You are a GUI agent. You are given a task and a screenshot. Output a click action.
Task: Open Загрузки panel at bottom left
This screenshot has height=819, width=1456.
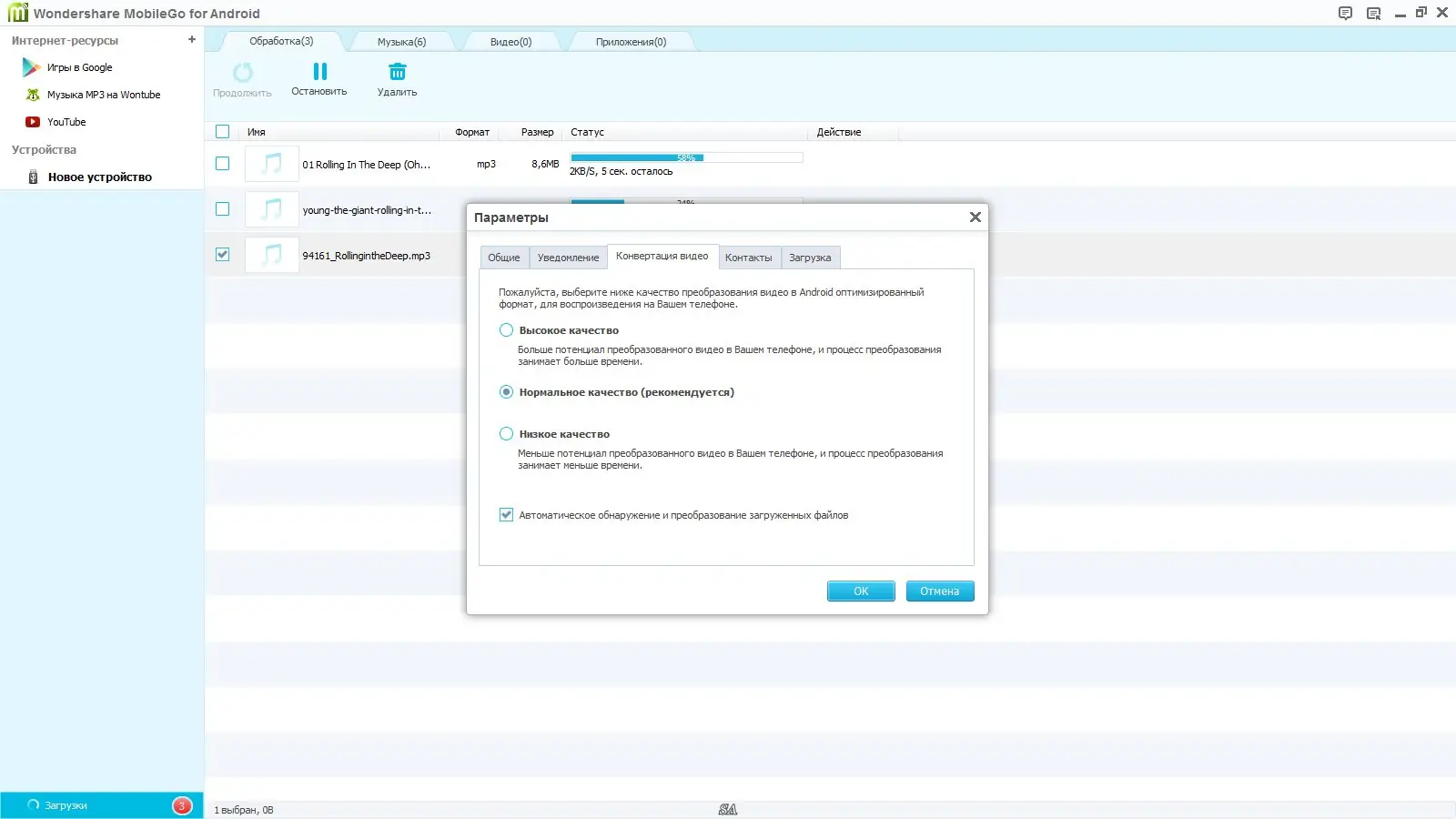pyautogui.click(x=102, y=805)
